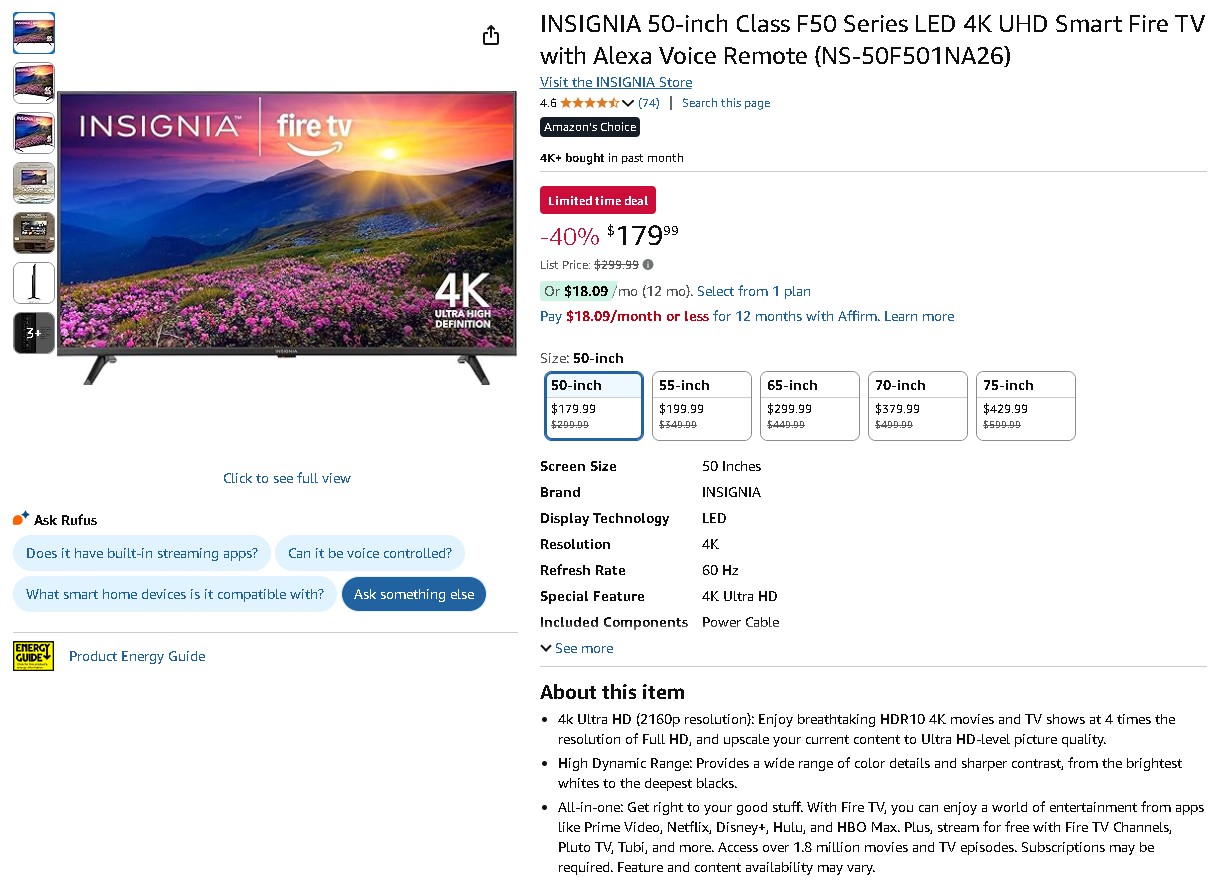Select the TV side profile thumbnail
The image size is (1216, 880).
[34, 283]
